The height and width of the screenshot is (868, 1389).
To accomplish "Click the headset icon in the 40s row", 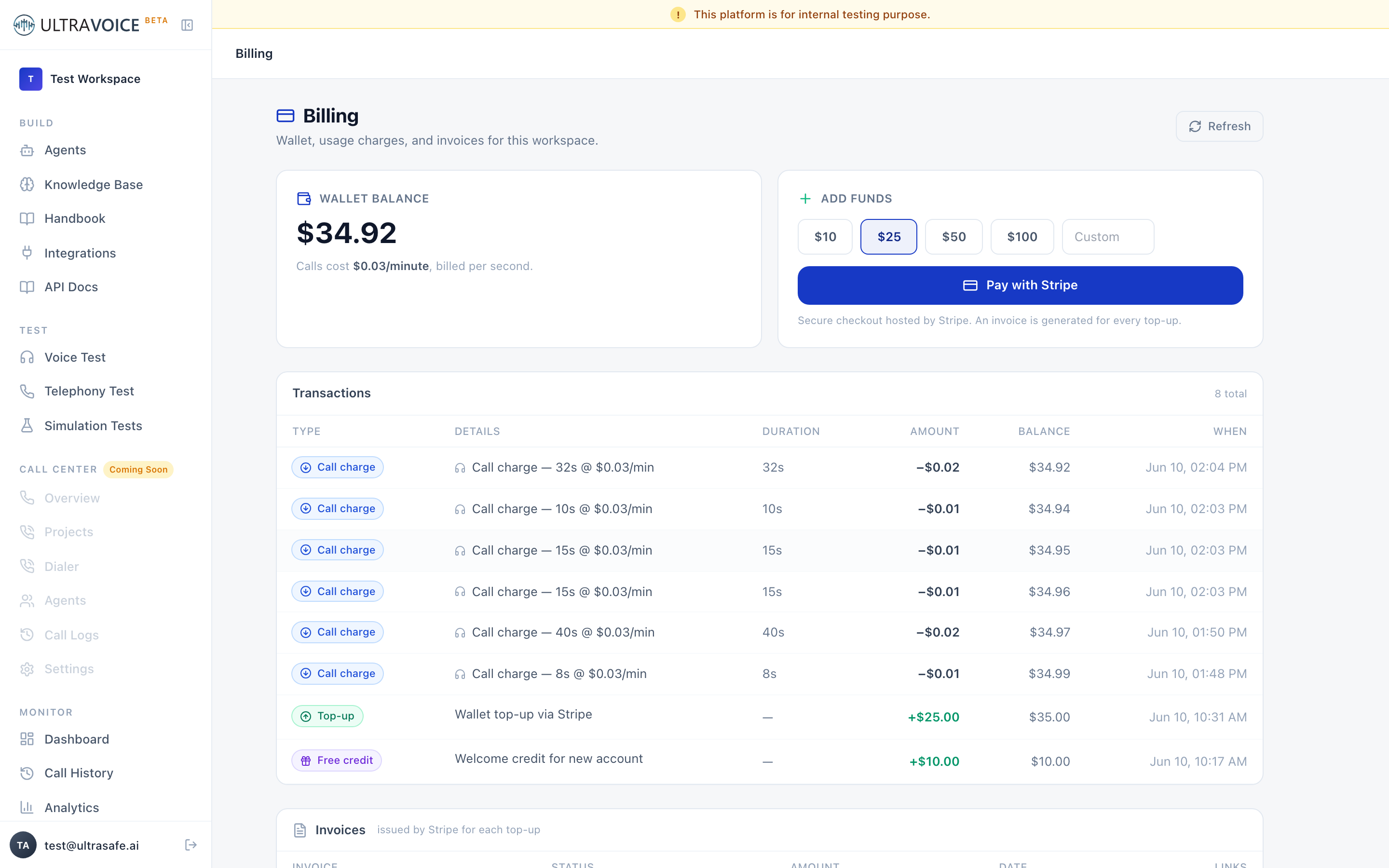I will pyautogui.click(x=460, y=633).
